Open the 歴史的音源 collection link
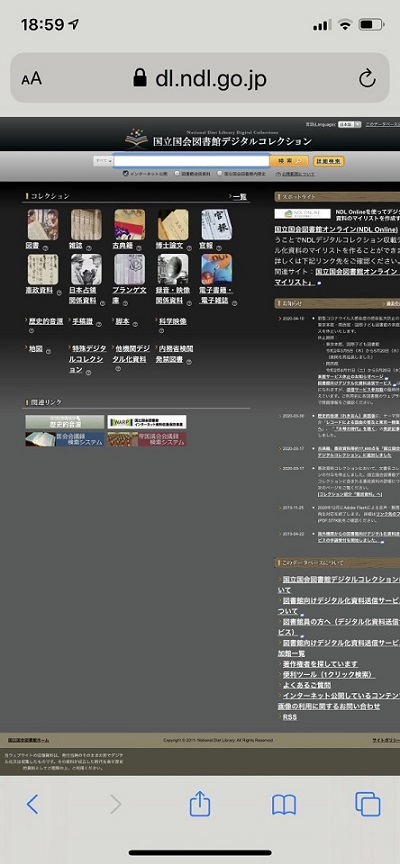The height and width of the screenshot is (864, 400). coord(46,321)
